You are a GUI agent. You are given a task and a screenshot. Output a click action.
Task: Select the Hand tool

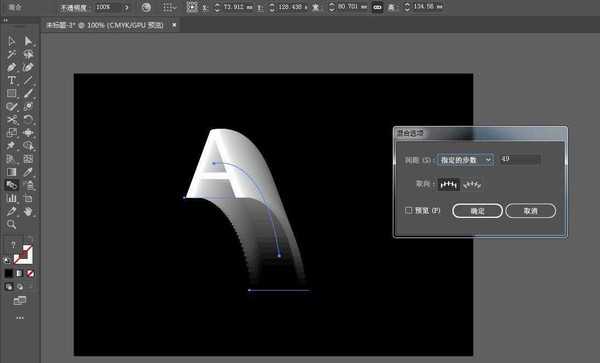tap(28, 212)
